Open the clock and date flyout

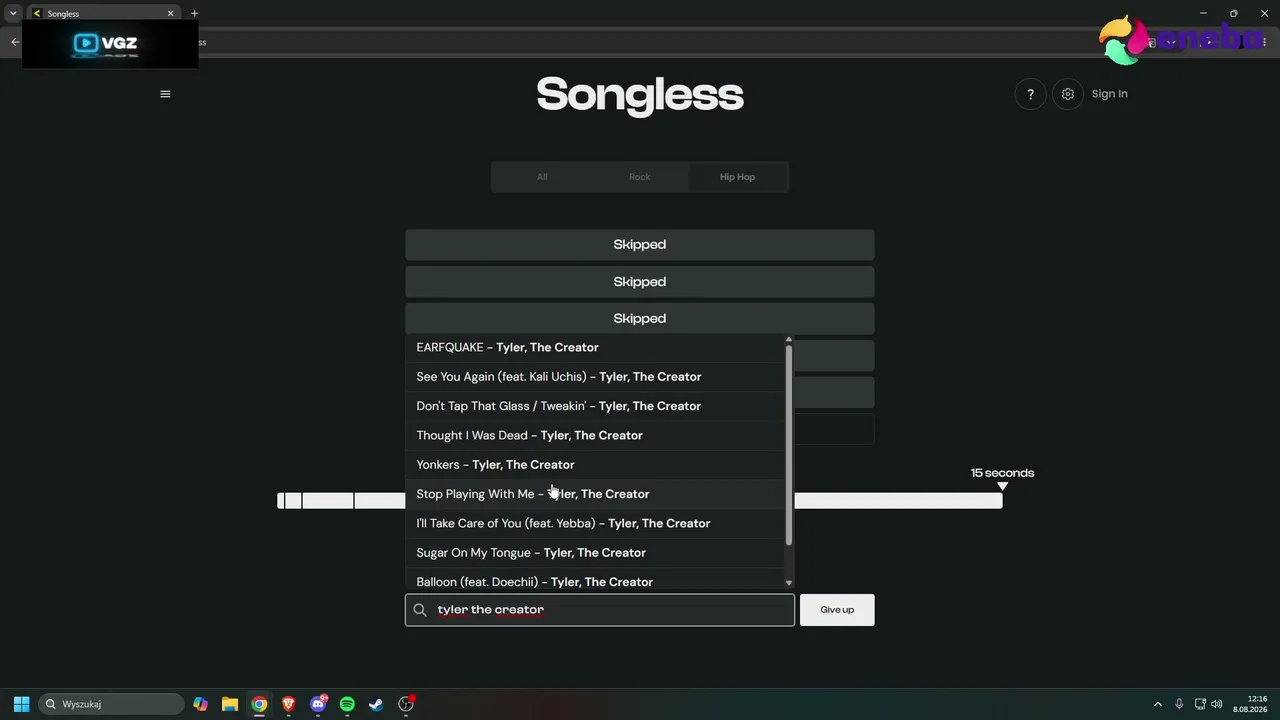click(1251, 704)
